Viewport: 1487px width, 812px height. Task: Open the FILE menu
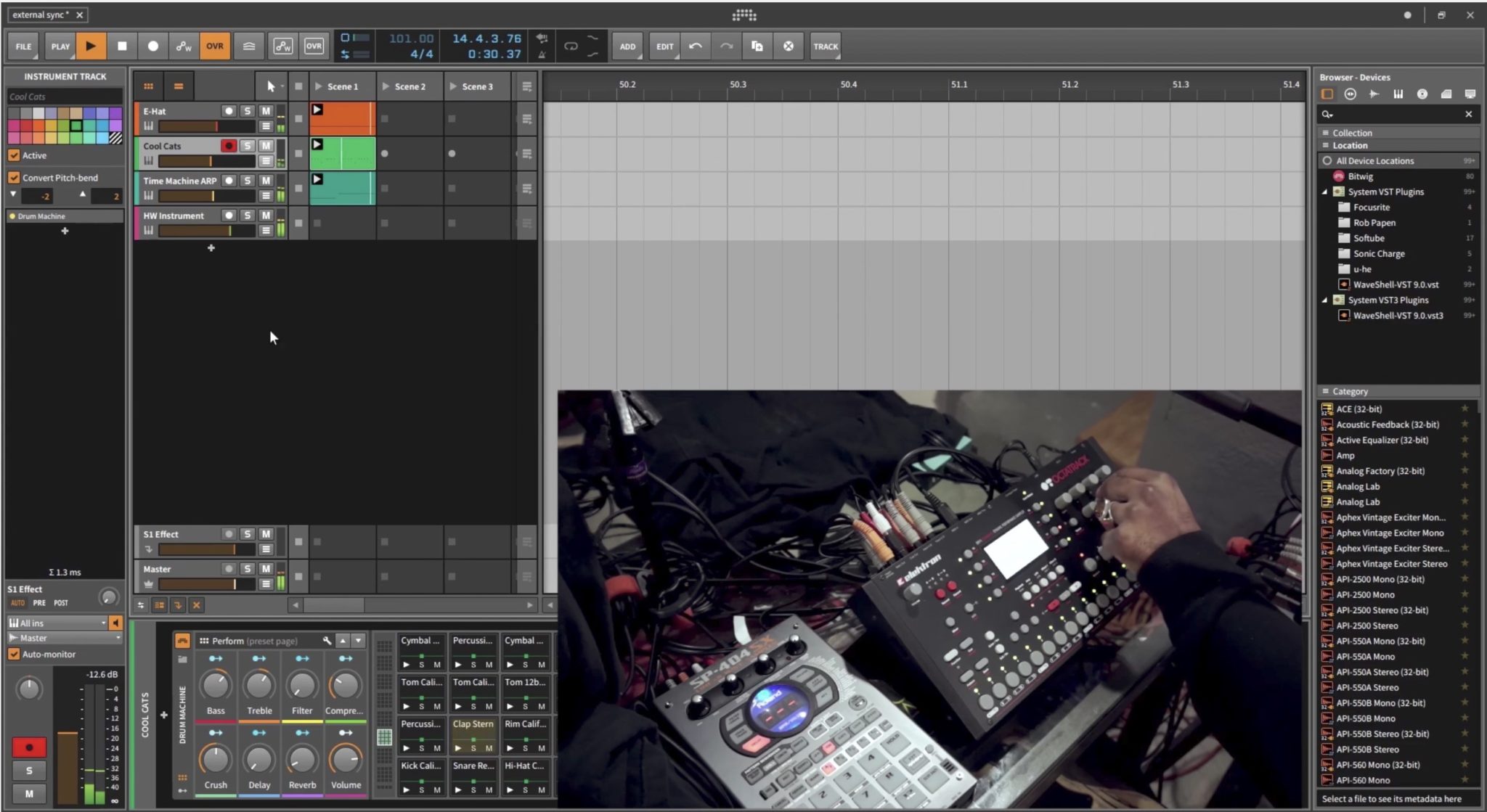coord(23,46)
